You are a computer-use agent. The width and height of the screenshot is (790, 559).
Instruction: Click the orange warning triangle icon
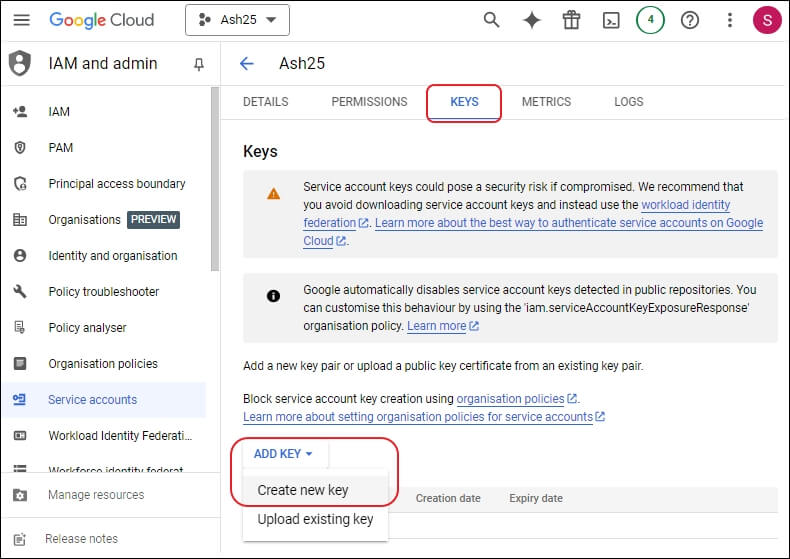coord(274,193)
